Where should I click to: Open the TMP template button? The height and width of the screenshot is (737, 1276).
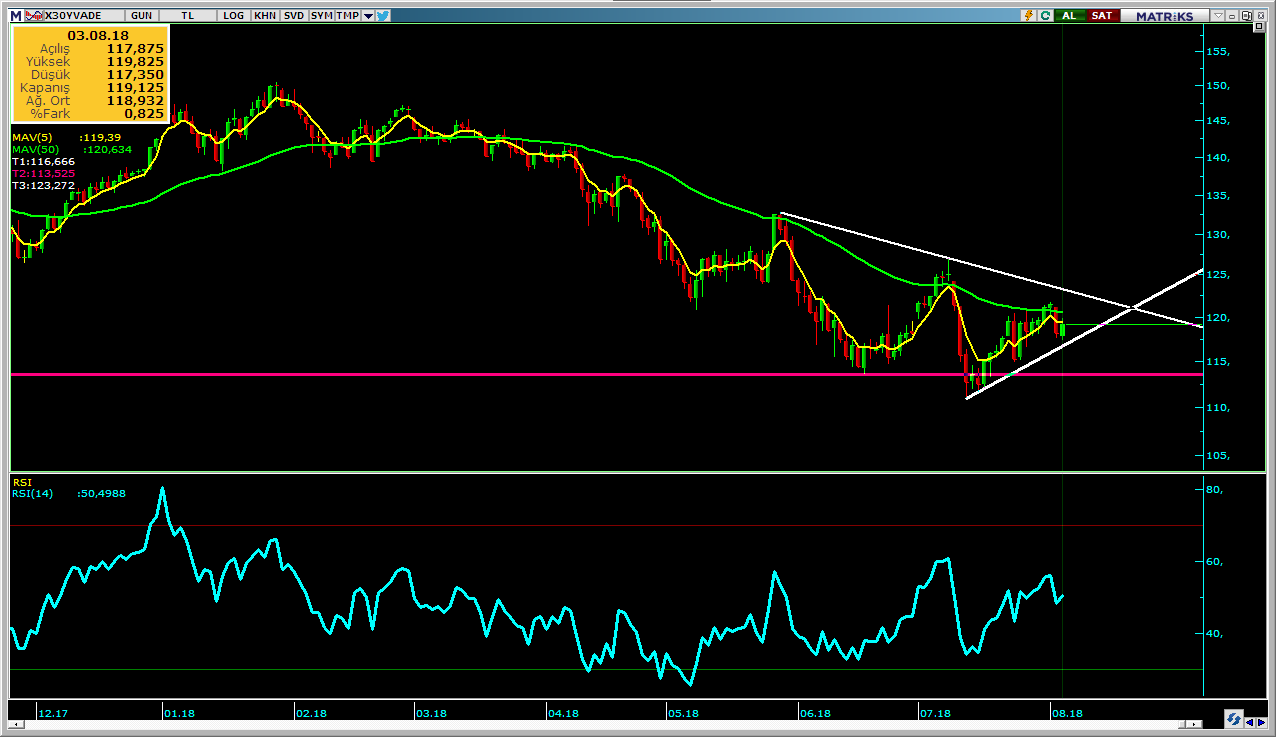pos(347,15)
